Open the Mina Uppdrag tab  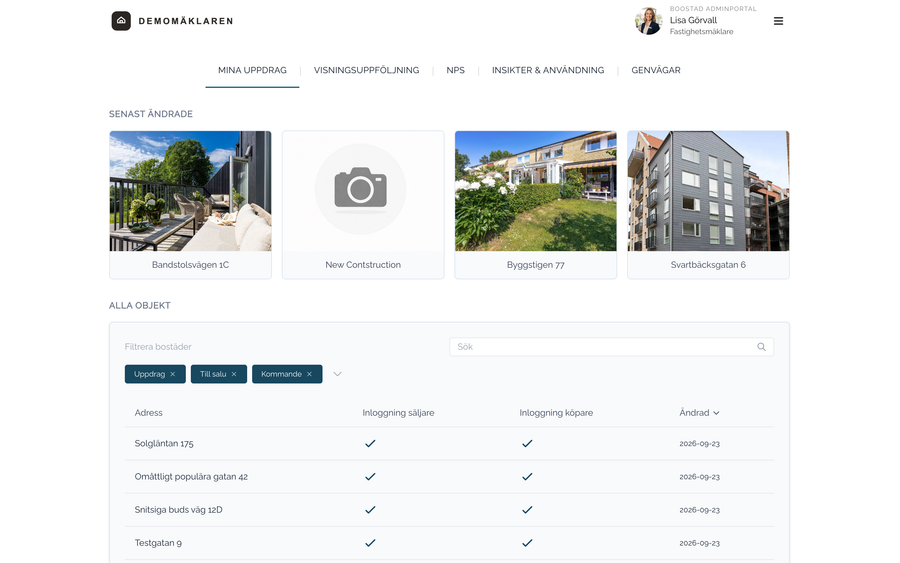pos(252,70)
